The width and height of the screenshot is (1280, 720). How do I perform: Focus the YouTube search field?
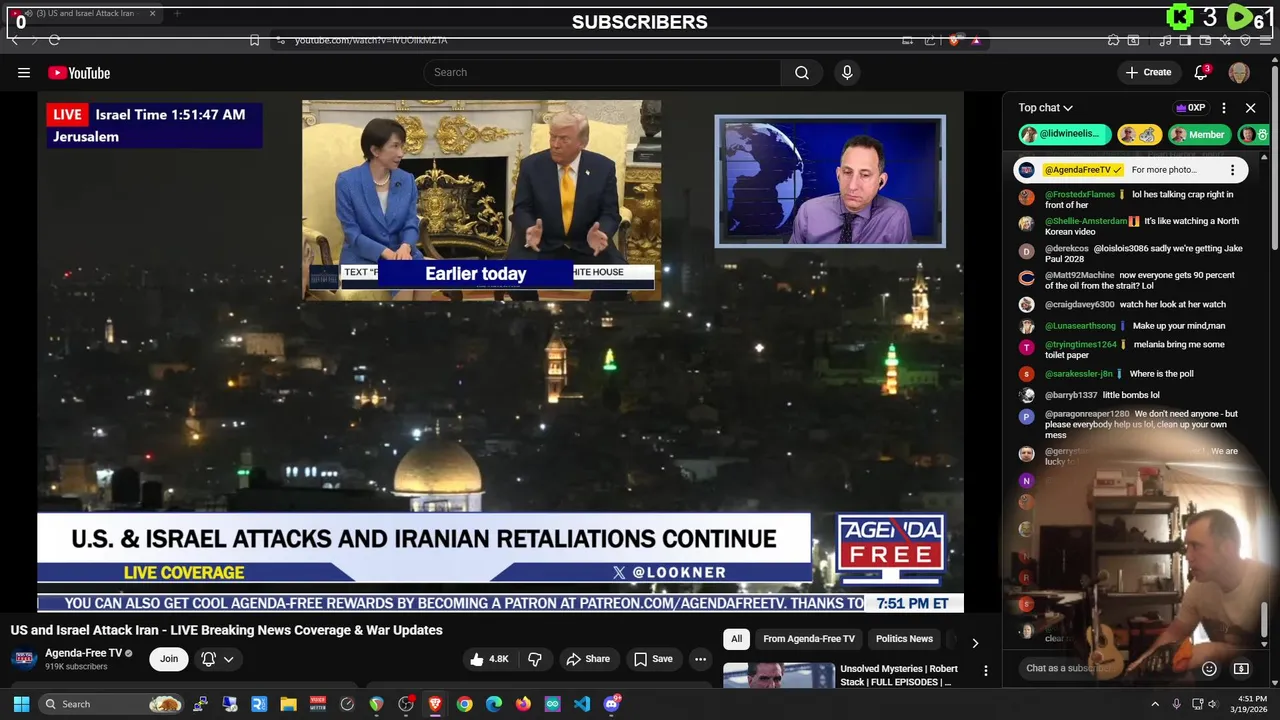click(x=602, y=72)
